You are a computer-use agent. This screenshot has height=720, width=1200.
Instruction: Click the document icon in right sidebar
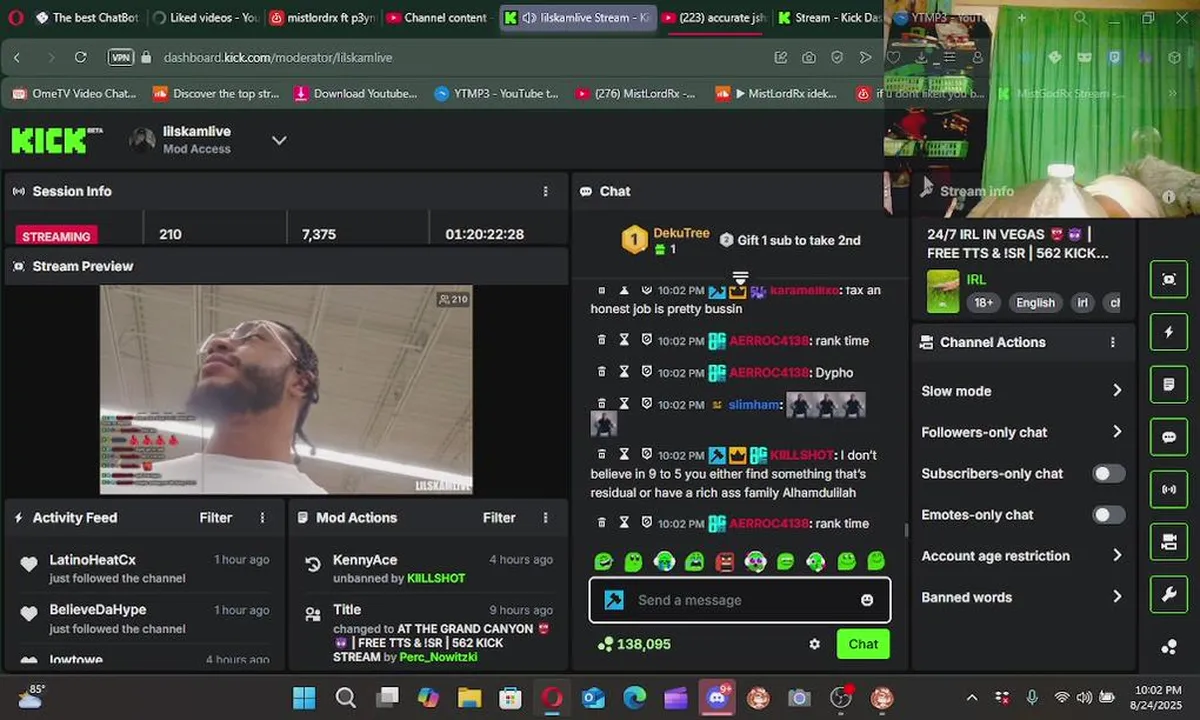pos(1169,384)
